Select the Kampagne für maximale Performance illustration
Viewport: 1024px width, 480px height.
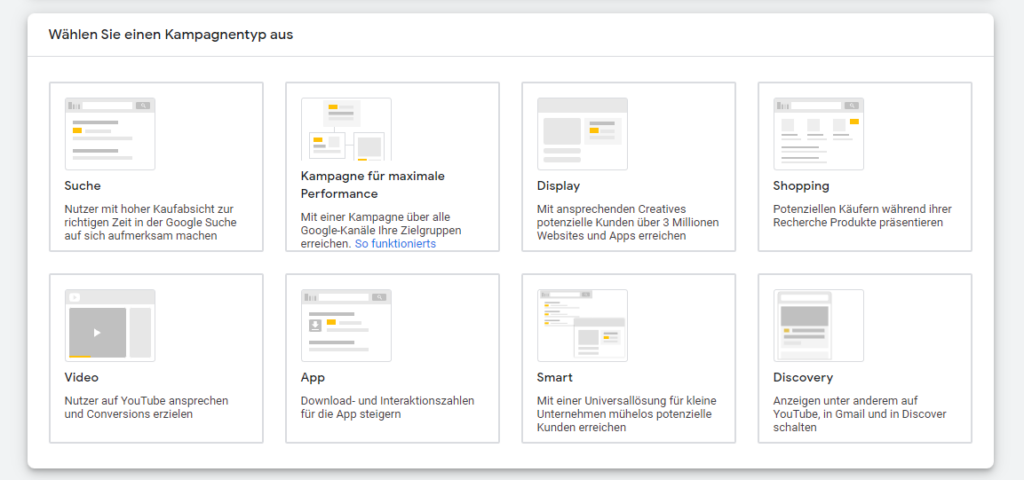coord(346,129)
